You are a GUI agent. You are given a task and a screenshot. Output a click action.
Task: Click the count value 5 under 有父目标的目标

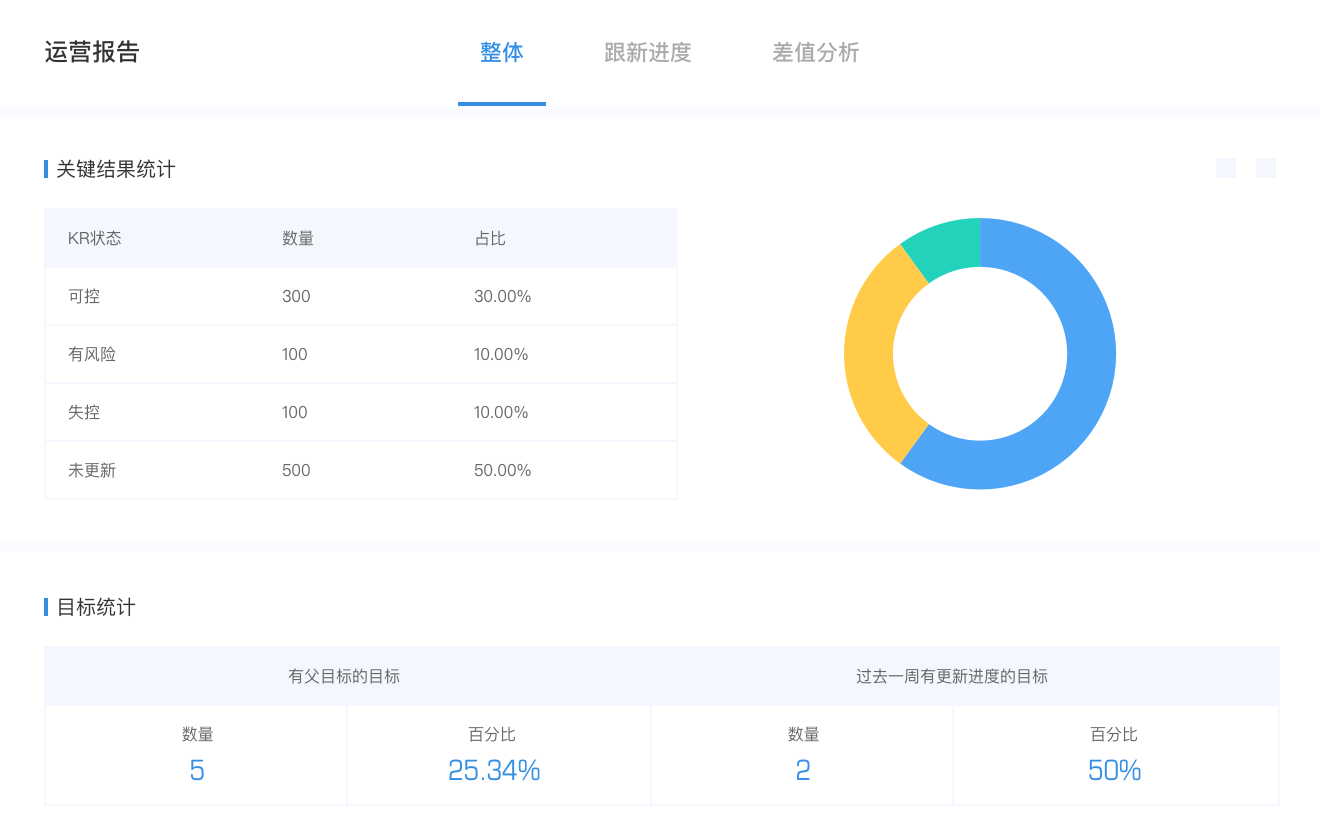click(197, 770)
